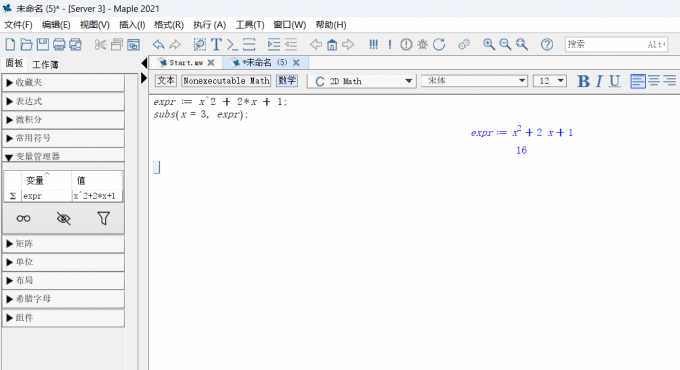Open the 文件(F) menu
The image size is (680, 370).
tap(18, 25)
